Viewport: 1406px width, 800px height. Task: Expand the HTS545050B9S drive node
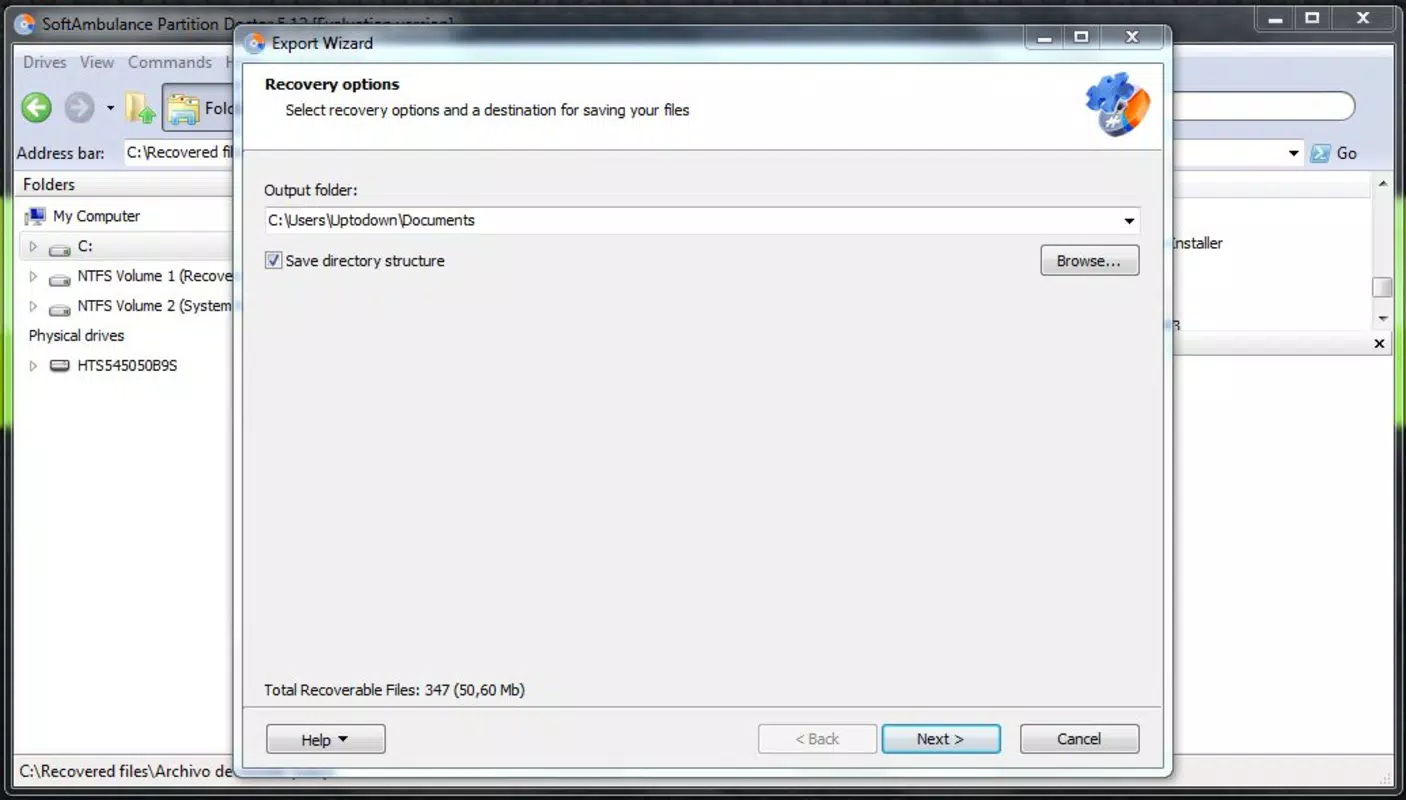point(33,366)
